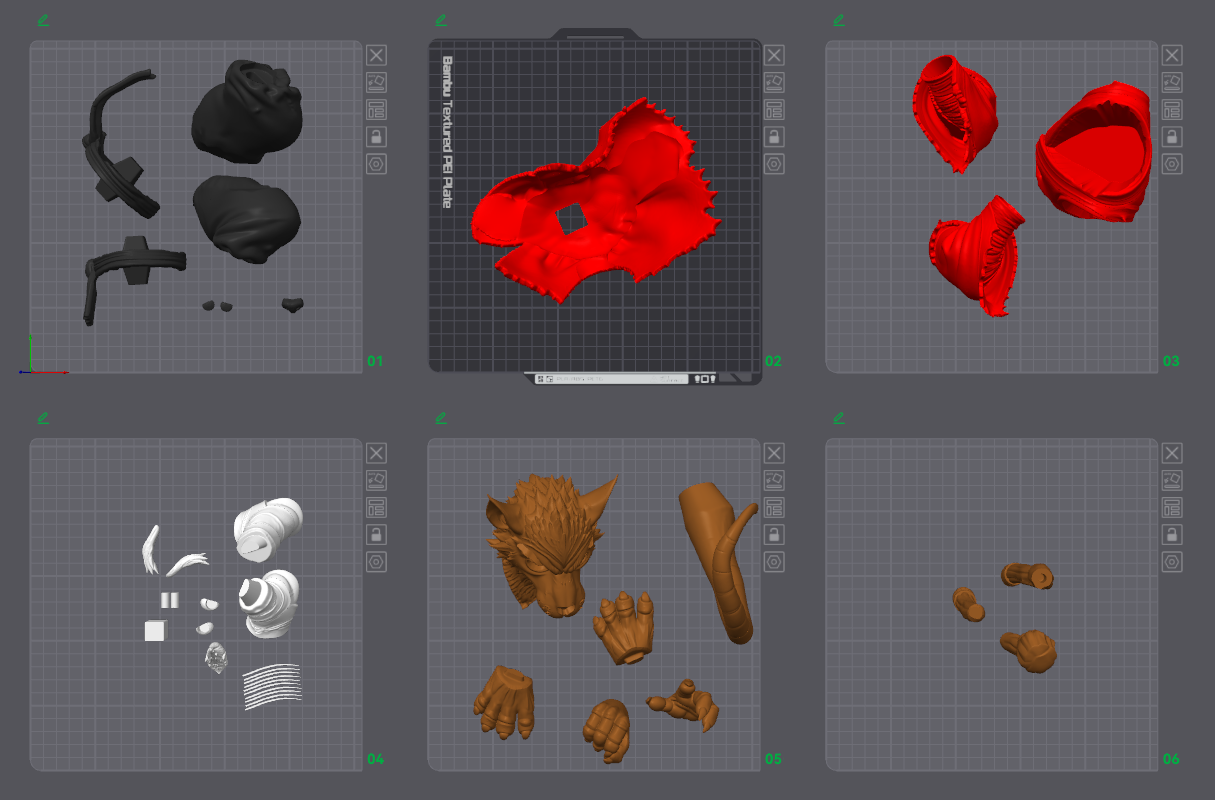Click the plate number label "04"
1215x800 pixels.
coord(375,759)
